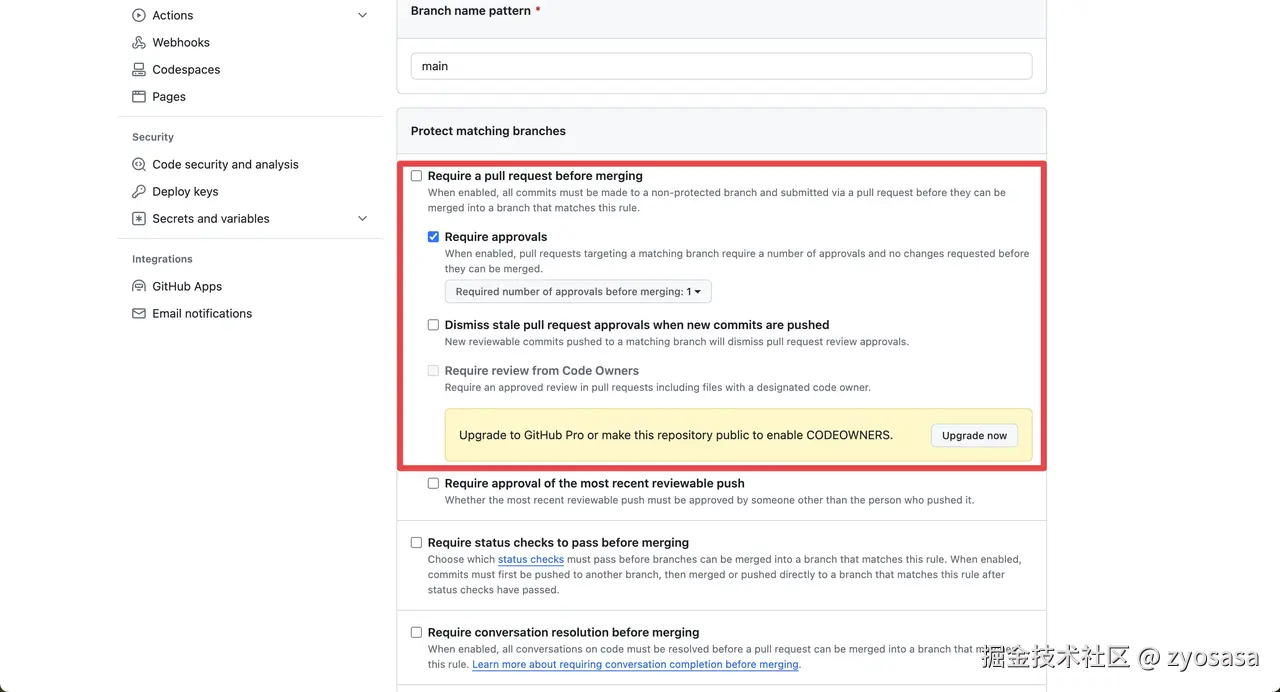Click the Deploy keys key icon
The image size is (1280, 692).
pyautogui.click(x=139, y=192)
